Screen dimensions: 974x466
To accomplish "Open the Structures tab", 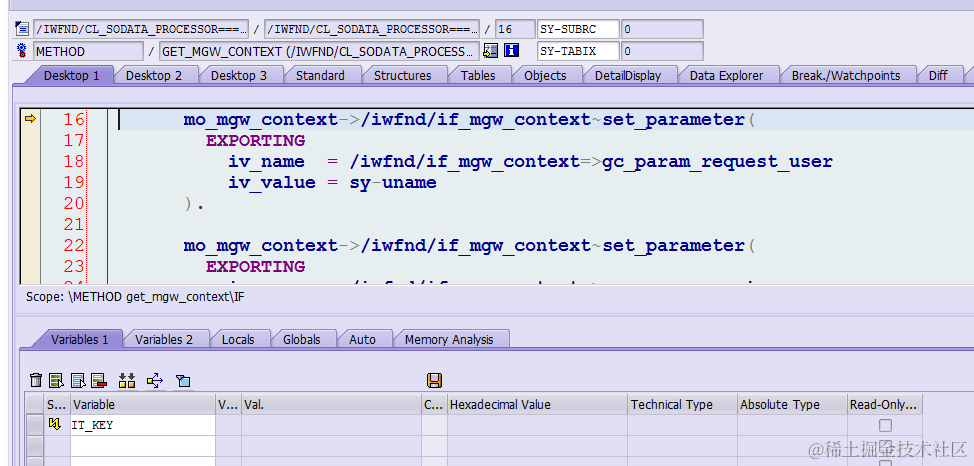I will 403,75.
